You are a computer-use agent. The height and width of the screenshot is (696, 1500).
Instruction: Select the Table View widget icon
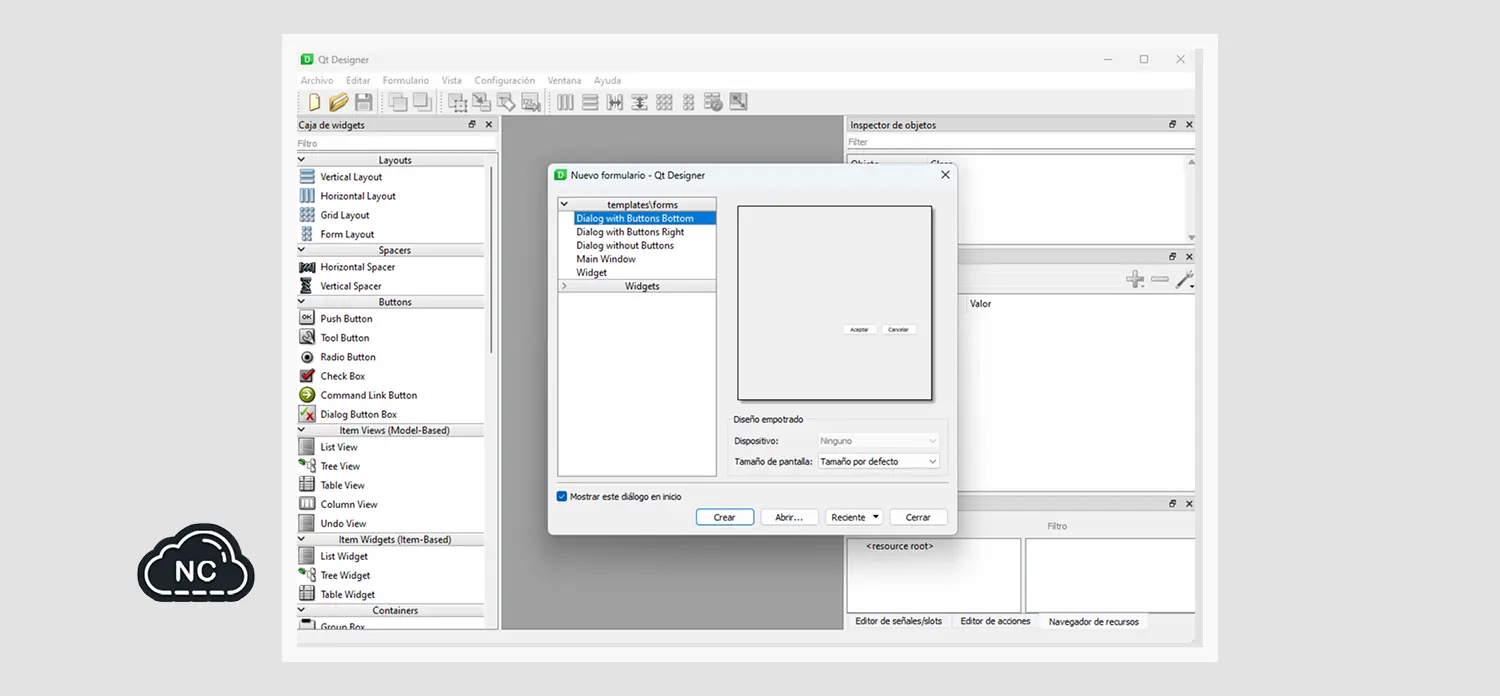[x=307, y=485]
